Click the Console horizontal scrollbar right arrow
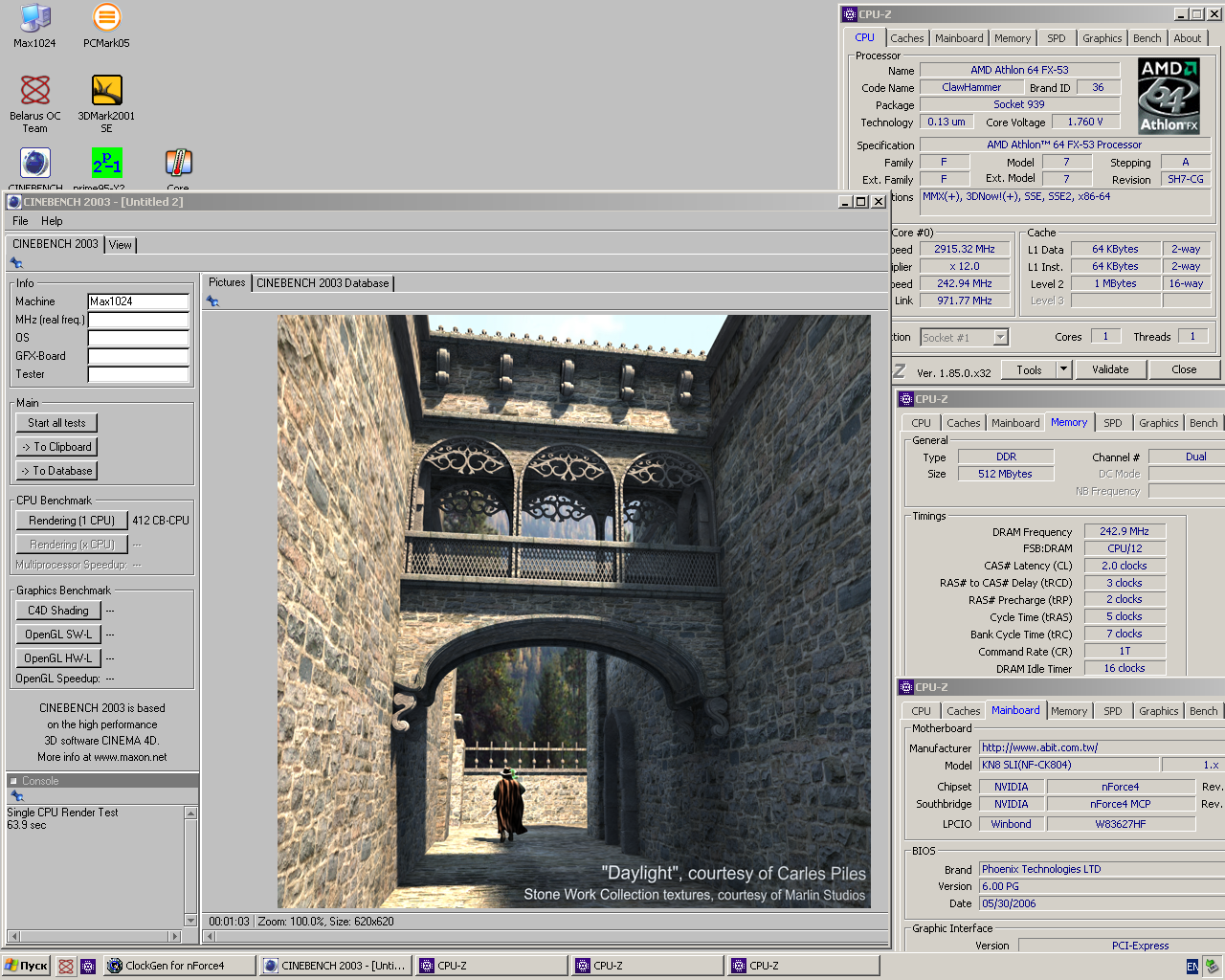 174,936
